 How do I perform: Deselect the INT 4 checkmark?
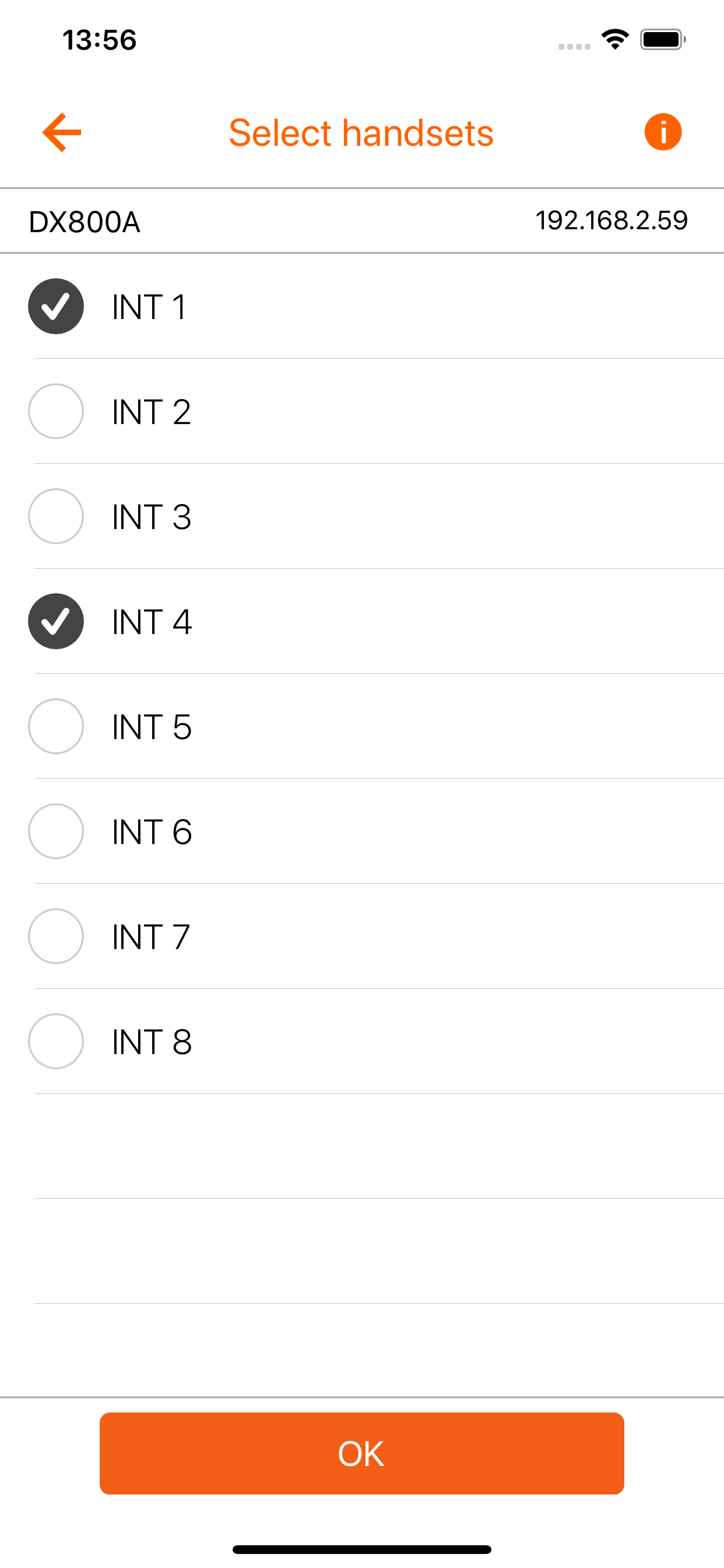(x=56, y=621)
